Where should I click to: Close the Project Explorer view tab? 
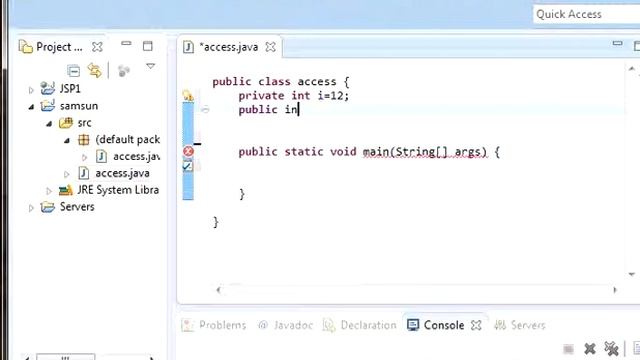point(97,47)
